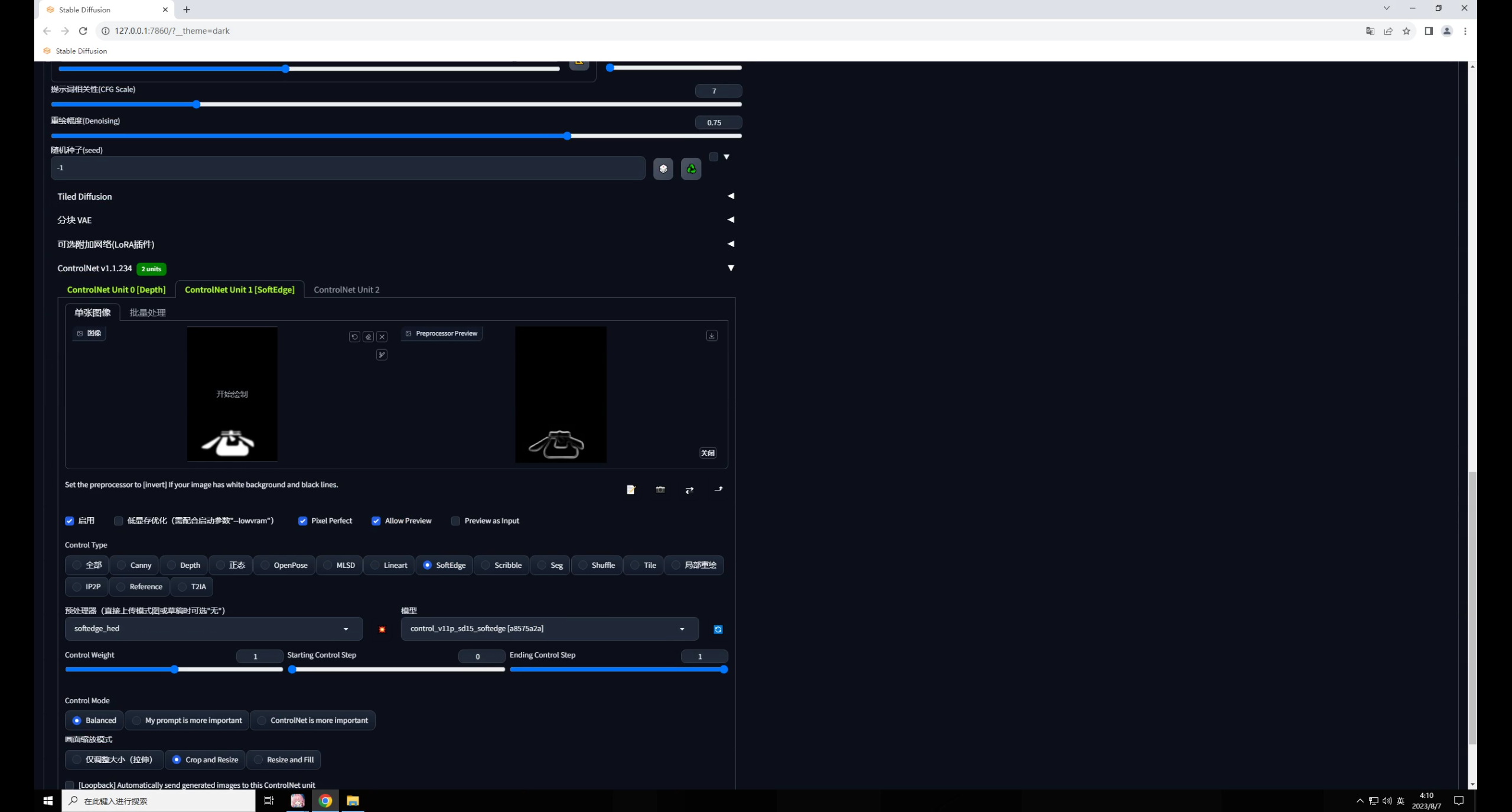
Task: Click the undo icon above the input image
Action: tap(354, 336)
